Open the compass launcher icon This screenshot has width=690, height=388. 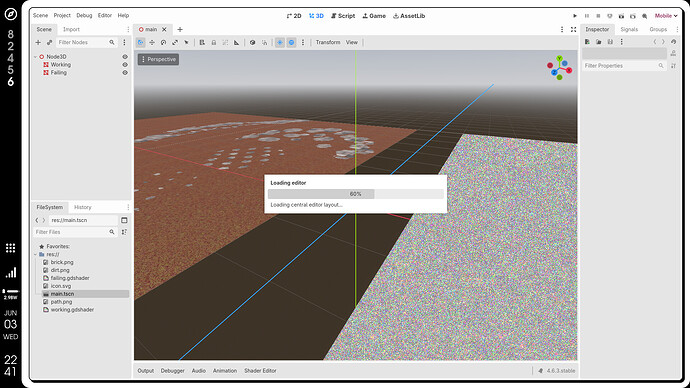click(x=11, y=14)
